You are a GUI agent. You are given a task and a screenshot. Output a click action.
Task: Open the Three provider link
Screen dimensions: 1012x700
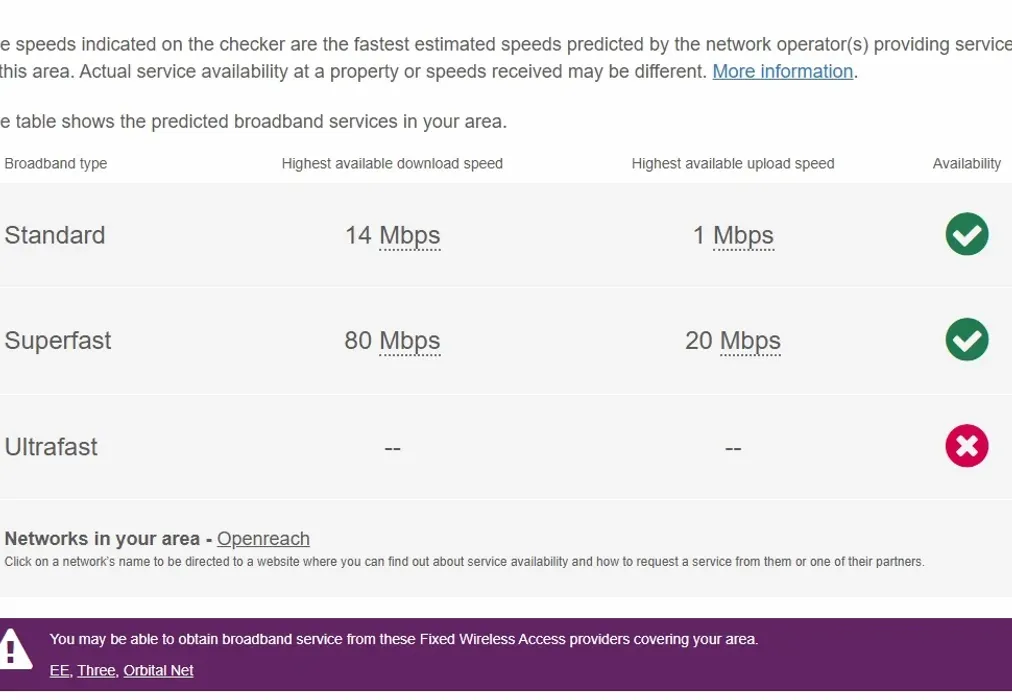(95, 670)
